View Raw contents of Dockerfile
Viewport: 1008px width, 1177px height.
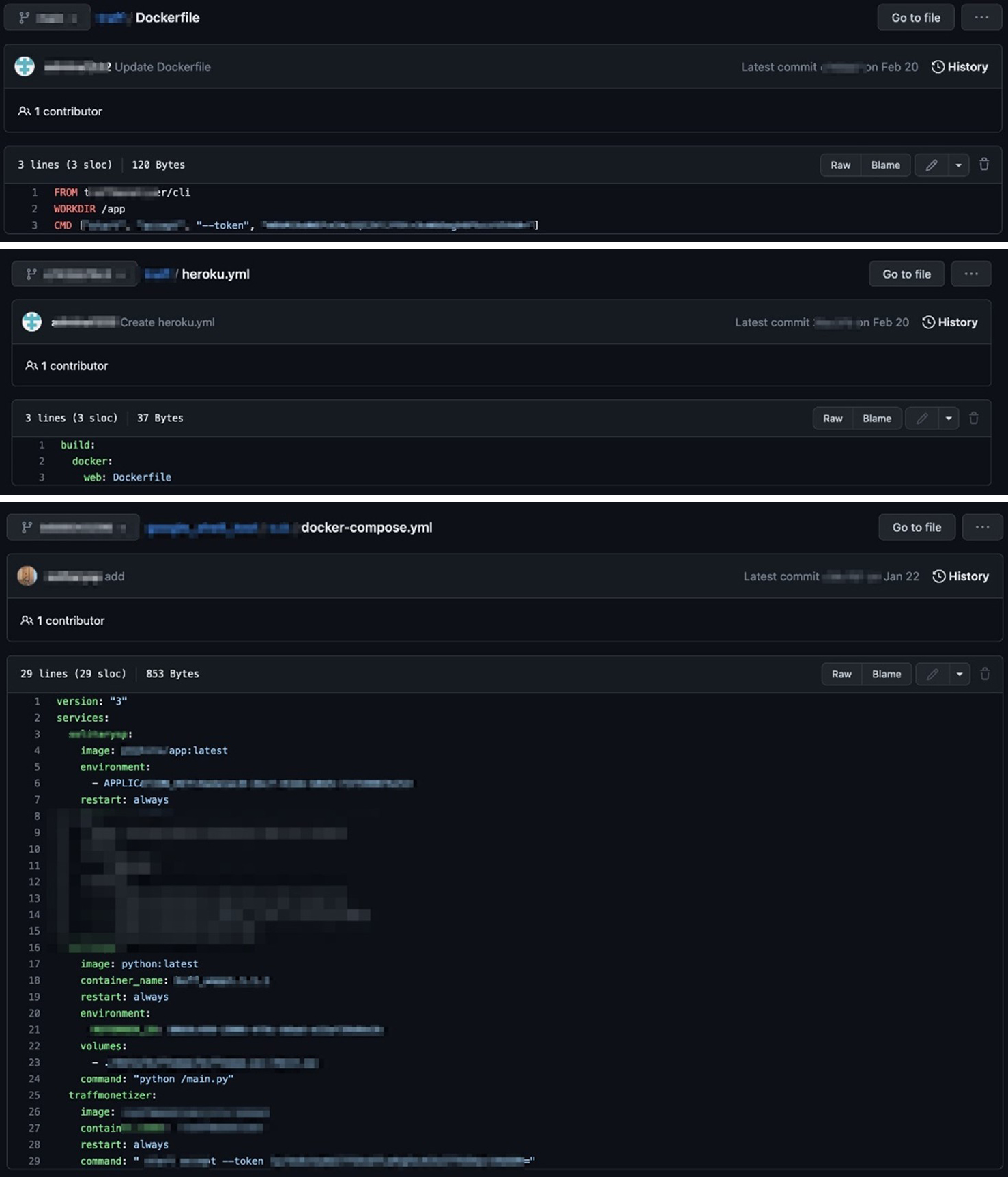[x=840, y=165]
